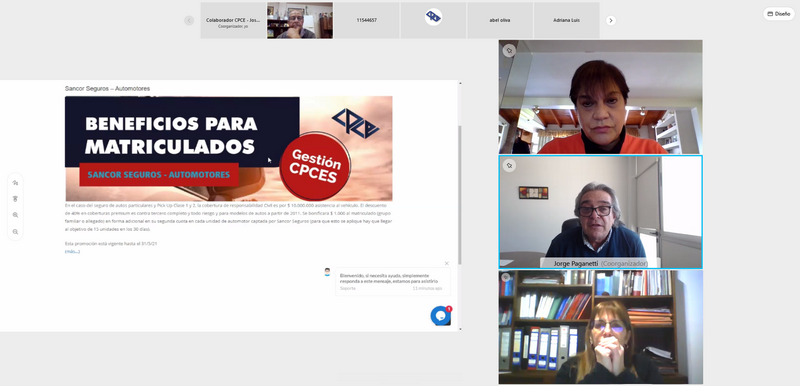The image size is (800, 386).
Task: Click the shared page's vertical scrollbar
Action: [460, 195]
